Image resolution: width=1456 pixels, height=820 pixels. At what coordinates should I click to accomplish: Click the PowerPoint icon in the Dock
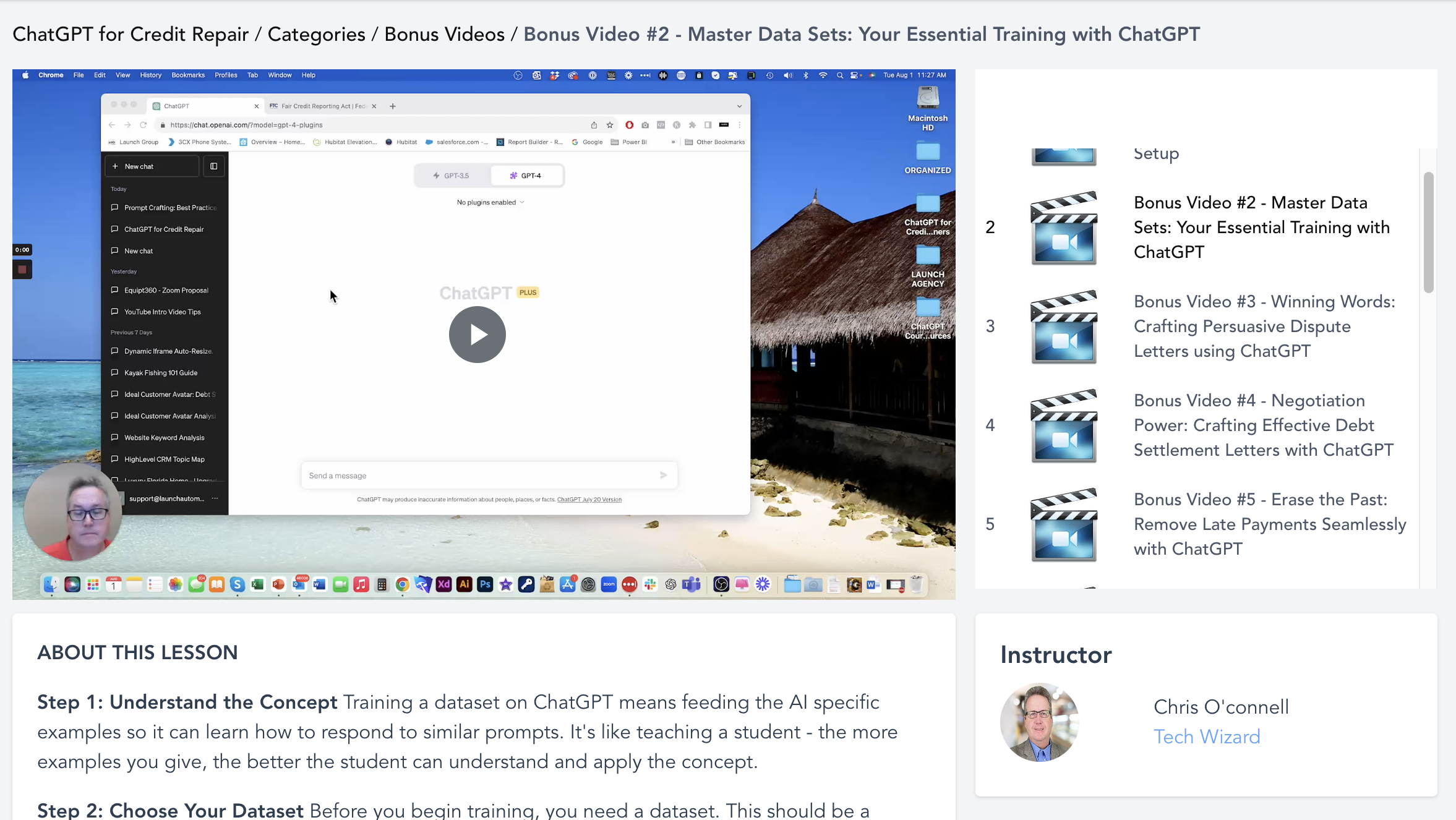(278, 584)
